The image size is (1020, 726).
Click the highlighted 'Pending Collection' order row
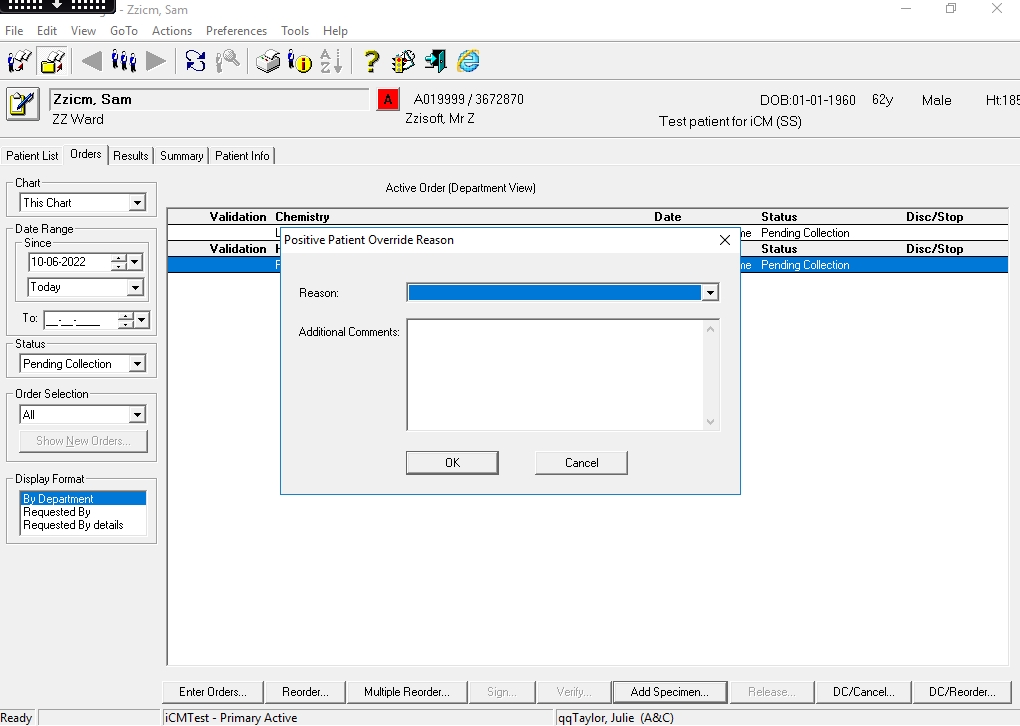tap(587, 265)
